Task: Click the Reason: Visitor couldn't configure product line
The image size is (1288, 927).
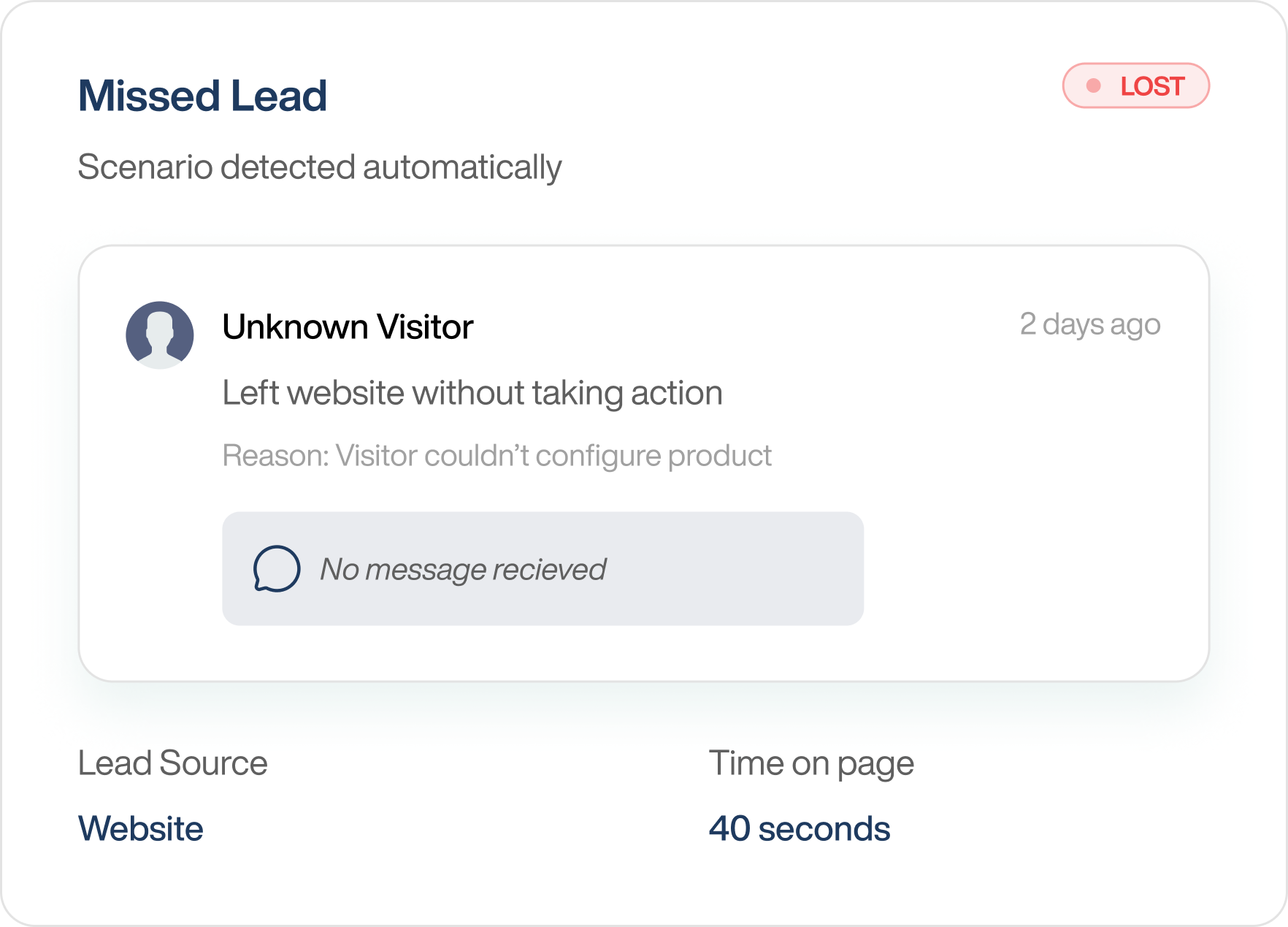Action: [497, 456]
